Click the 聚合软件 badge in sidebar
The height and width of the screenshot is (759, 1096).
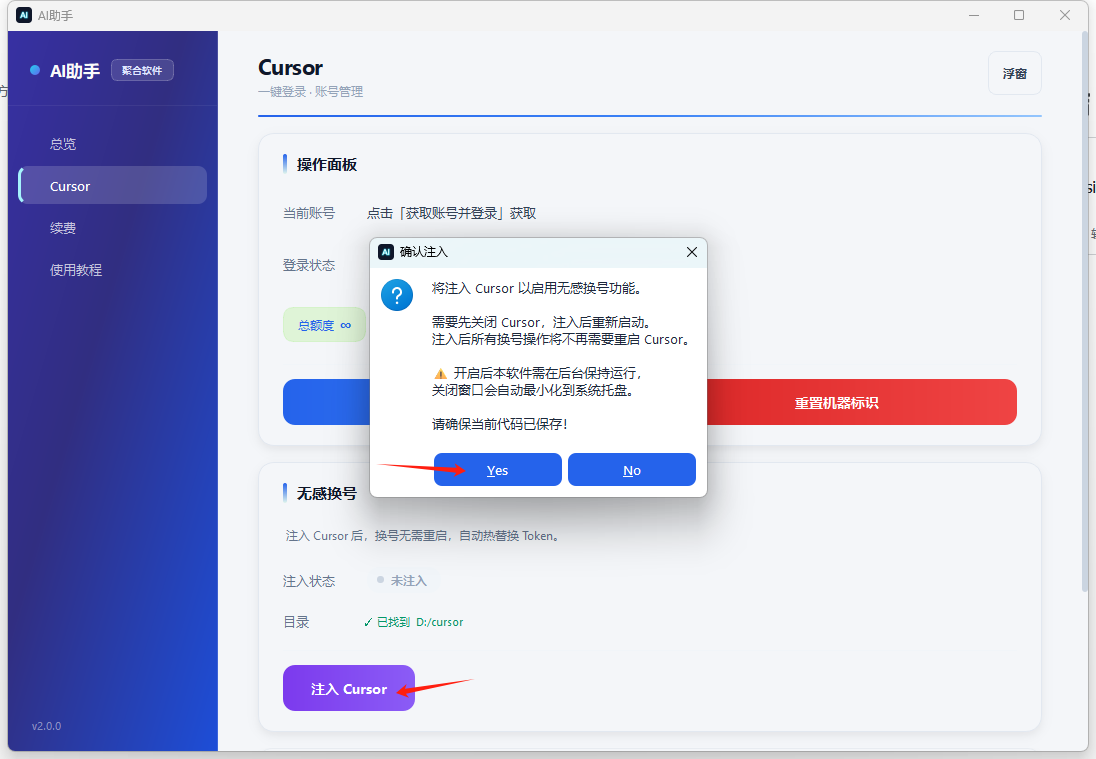[142, 70]
